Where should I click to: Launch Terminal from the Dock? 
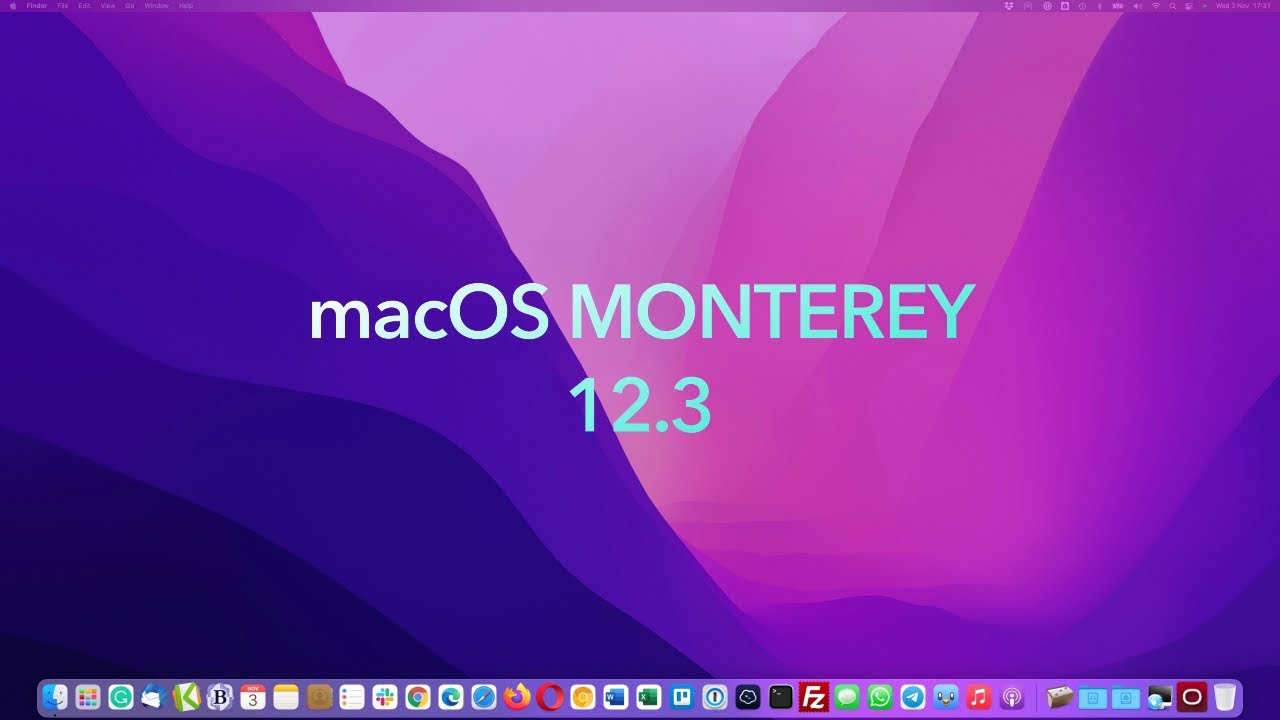click(x=781, y=697)
